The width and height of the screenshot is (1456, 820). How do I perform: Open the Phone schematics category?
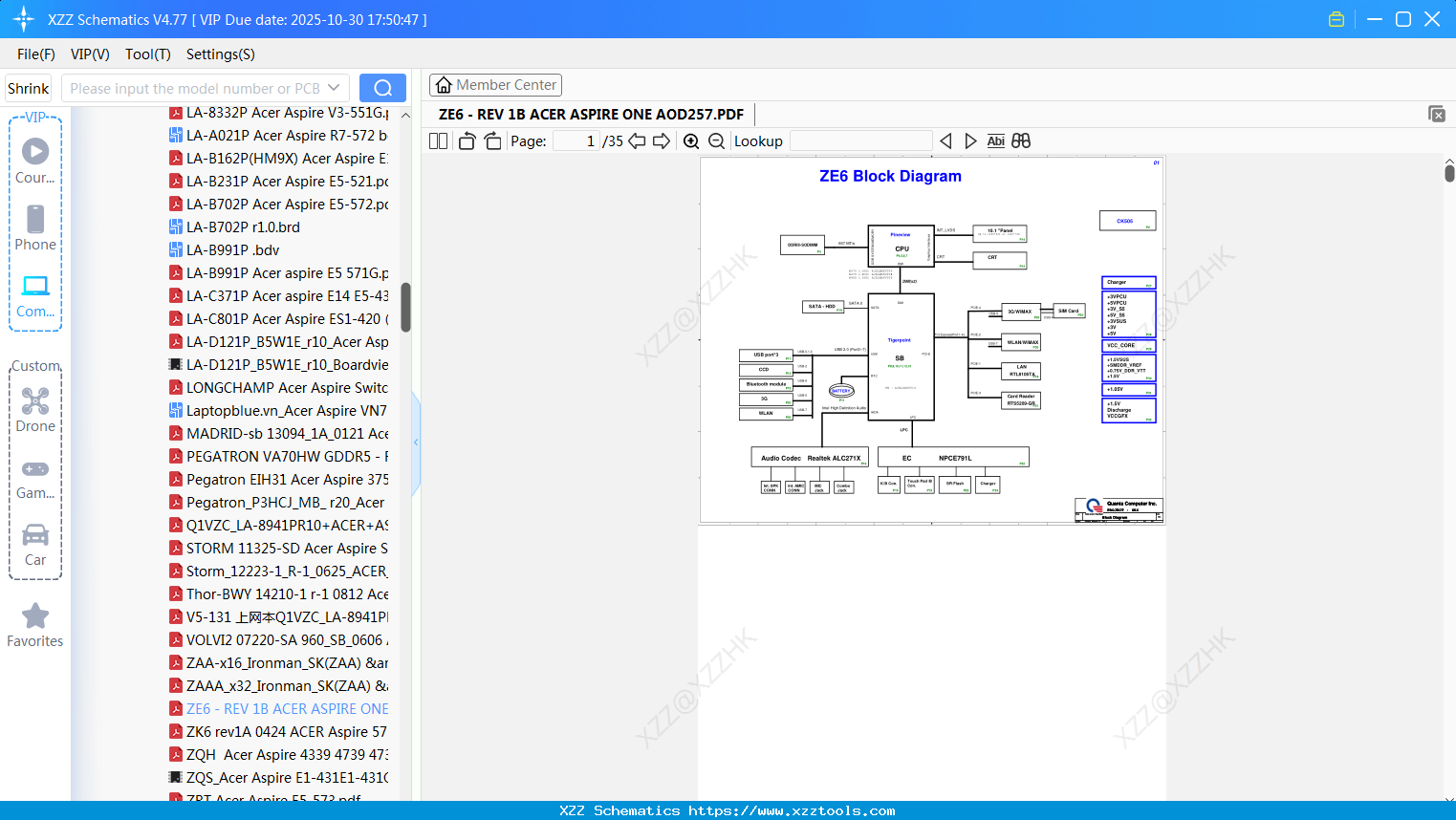[35, 227]
